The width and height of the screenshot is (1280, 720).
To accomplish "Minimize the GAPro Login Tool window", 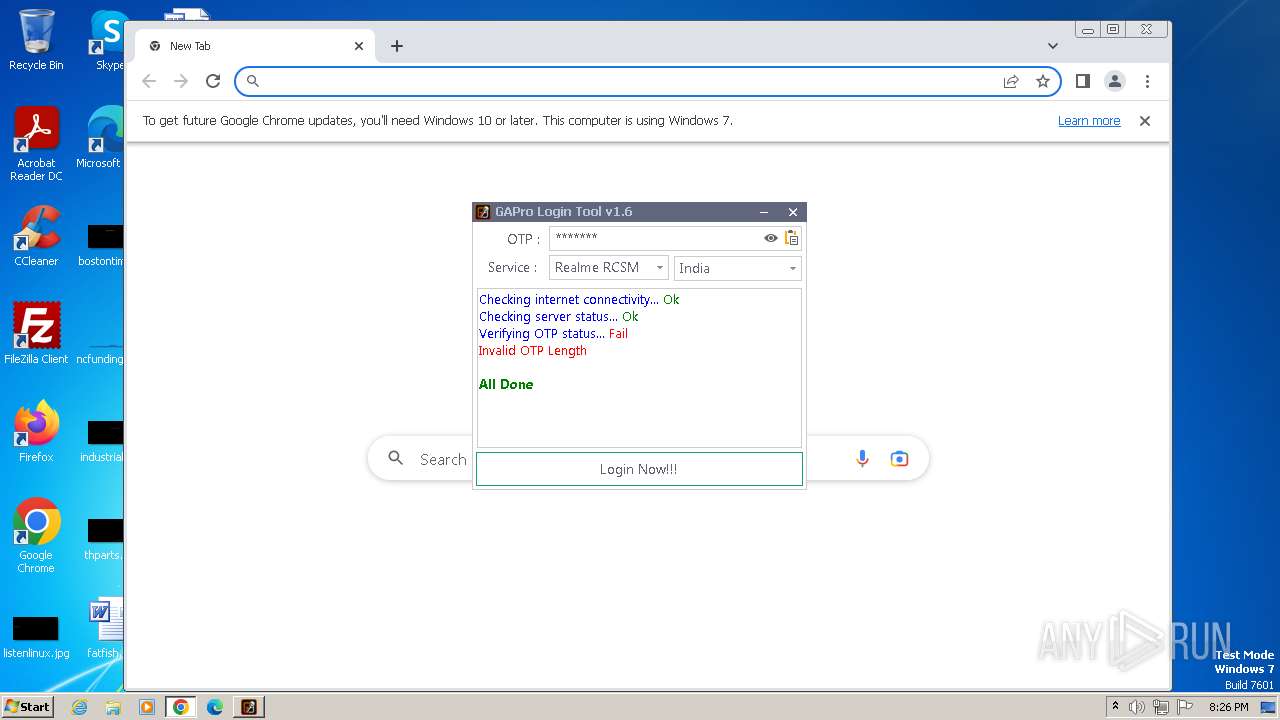I will (764, 212).
